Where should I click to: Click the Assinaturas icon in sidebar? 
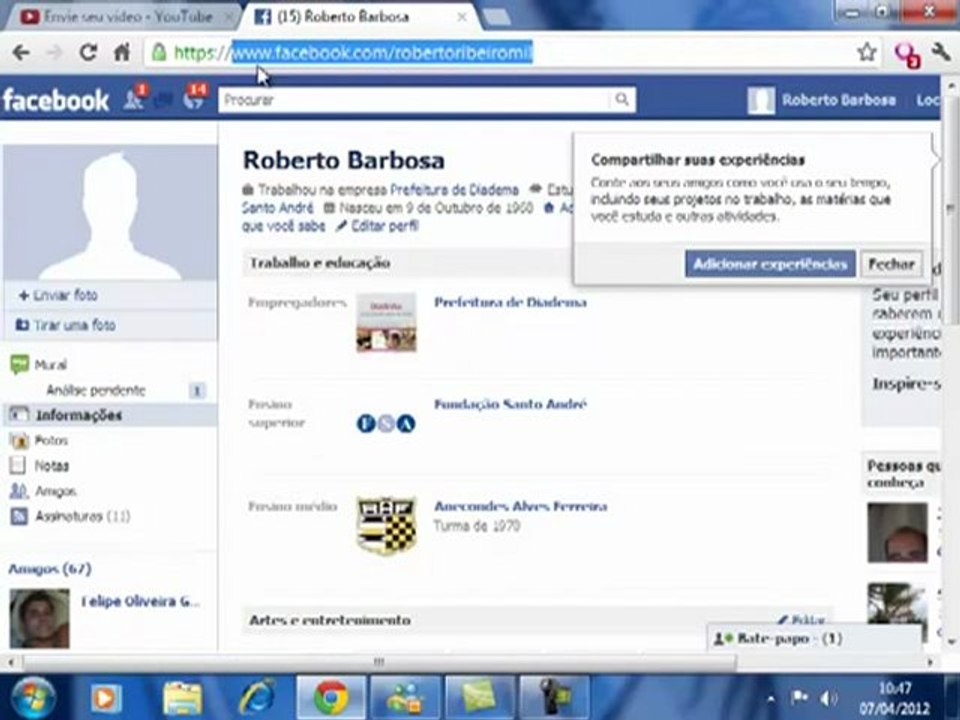(19, 517)
